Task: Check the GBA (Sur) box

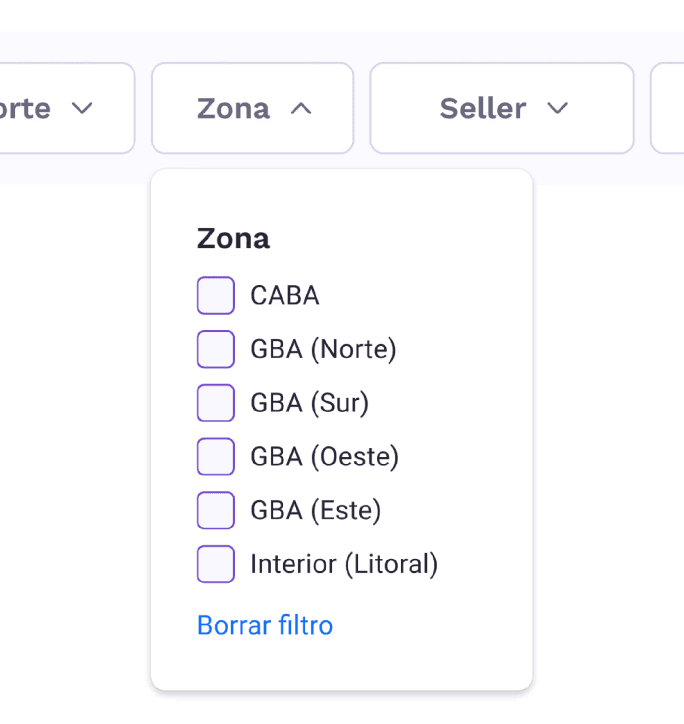Action: (216, 403)
